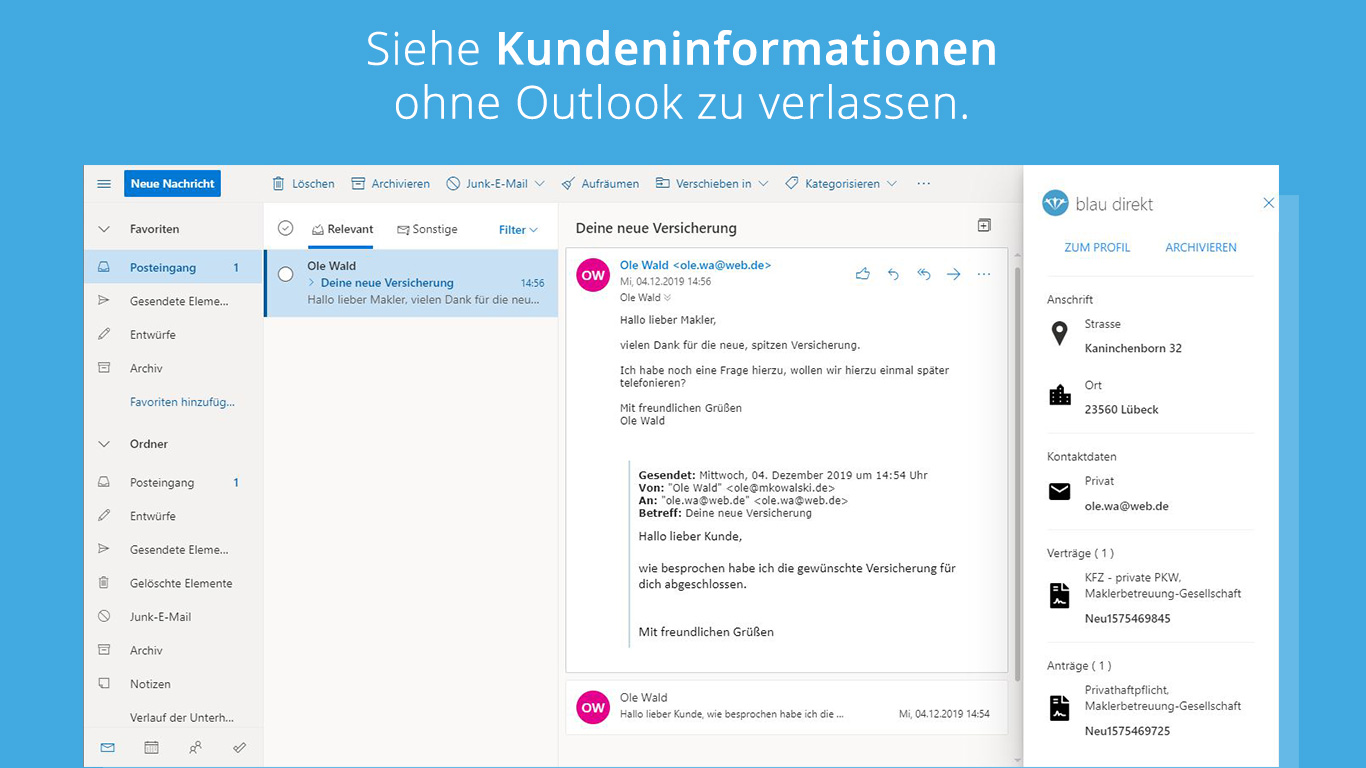Expand the Ole Wald recipients chevron
The image size is (1366, 768).
click(x=667, y=298)
